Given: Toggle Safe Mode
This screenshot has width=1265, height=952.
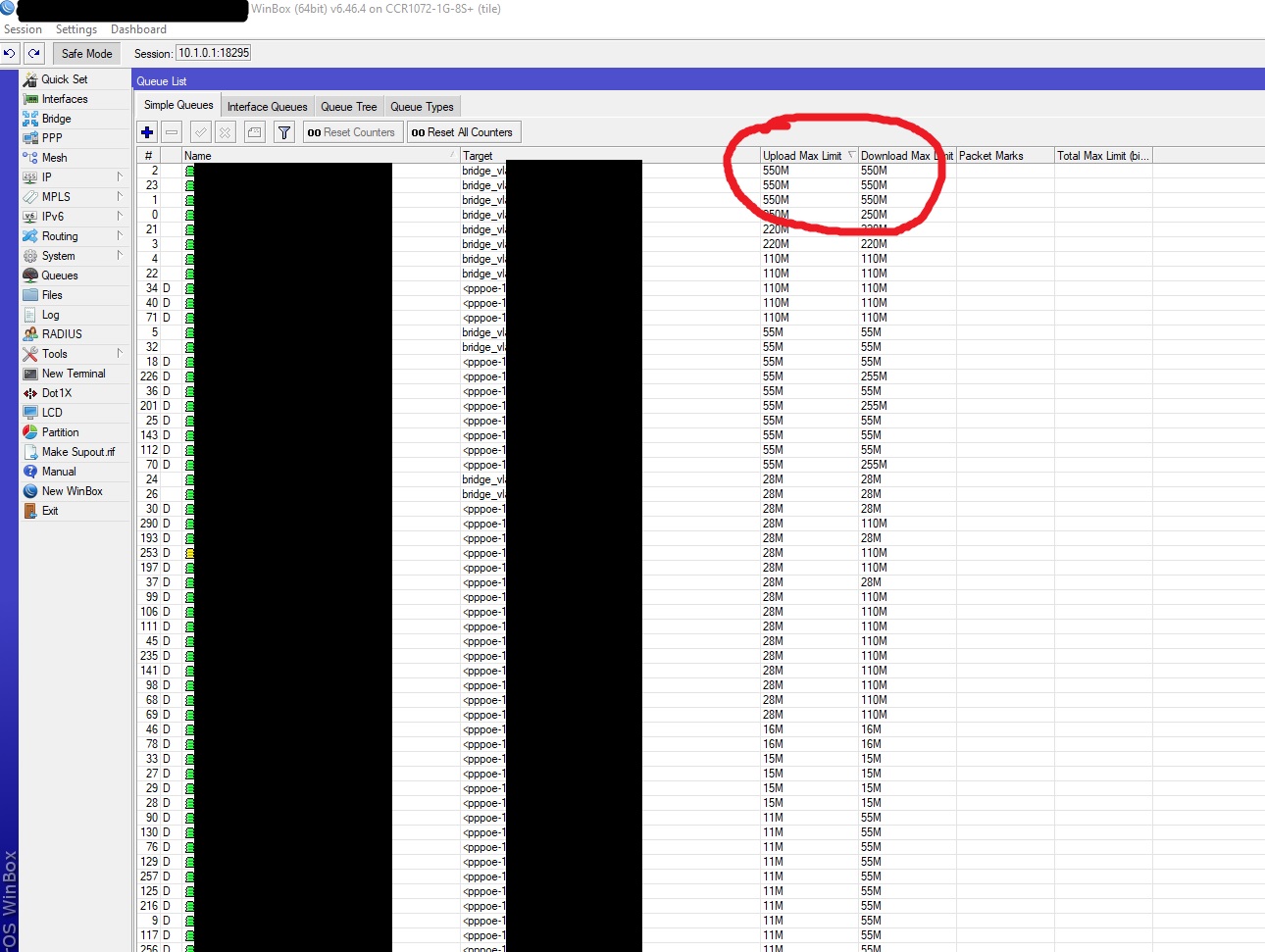Looking at the screenshot, I should click(x=86, y=54).
